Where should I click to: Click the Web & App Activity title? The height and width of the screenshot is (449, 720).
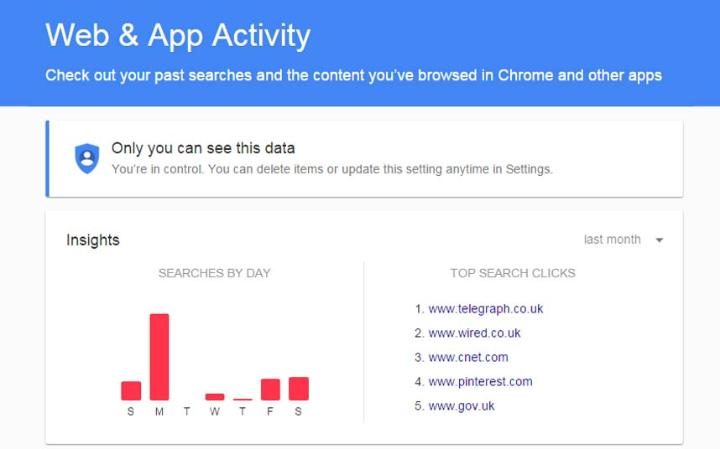(x=178, y=36)
